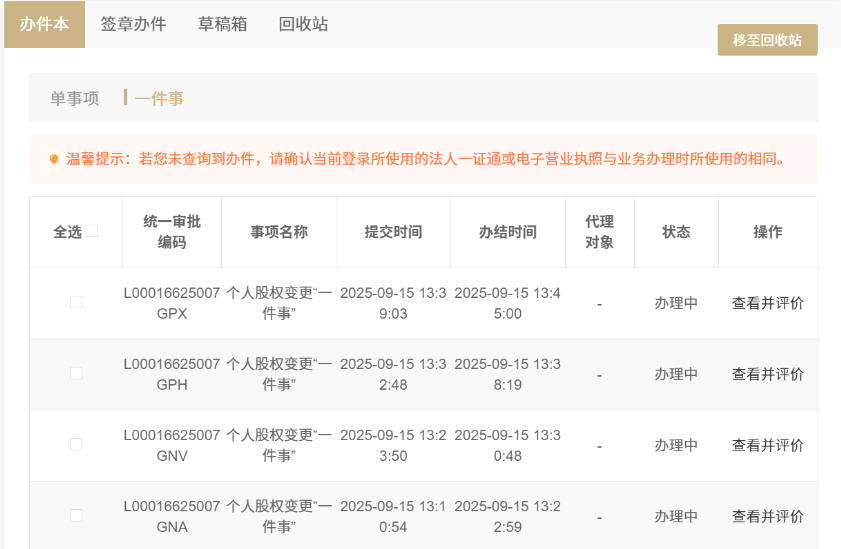Switch to the 办件本 tab

(44, 24)
